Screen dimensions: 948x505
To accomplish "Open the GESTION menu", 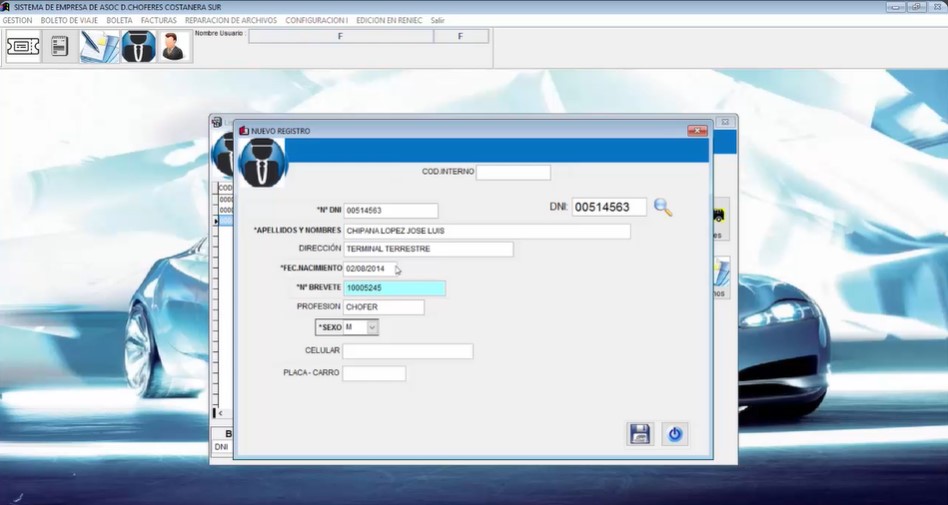I will (18, 20).
